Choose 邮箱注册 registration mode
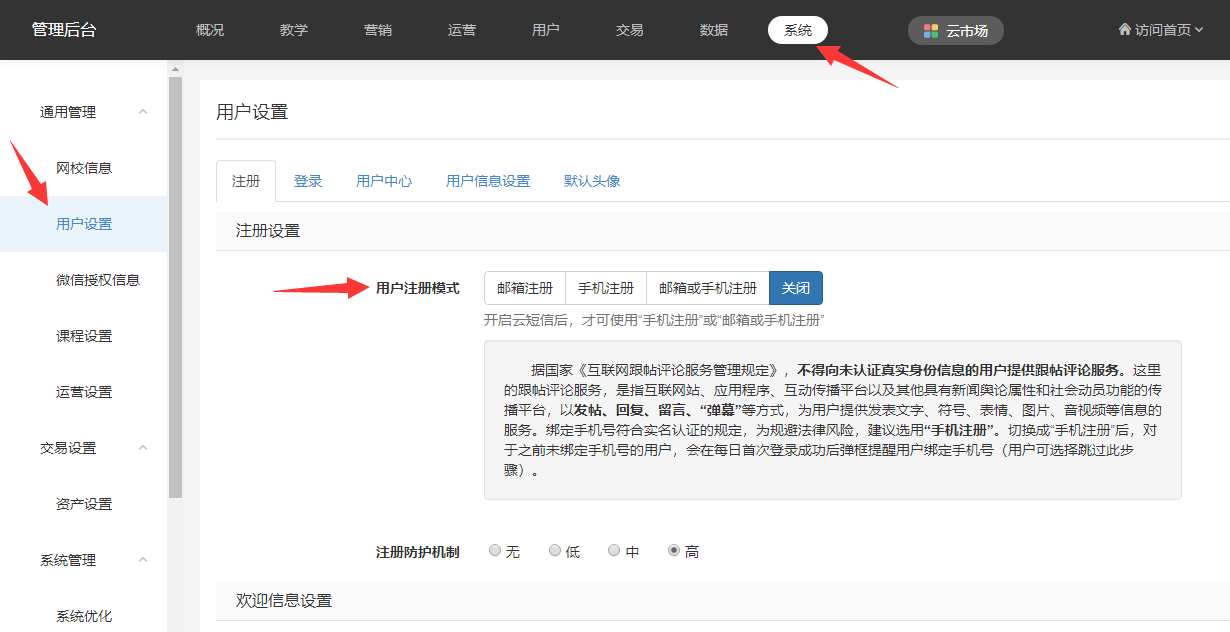Viewport: 1230px width, 632px height. [x=525, y=288]
